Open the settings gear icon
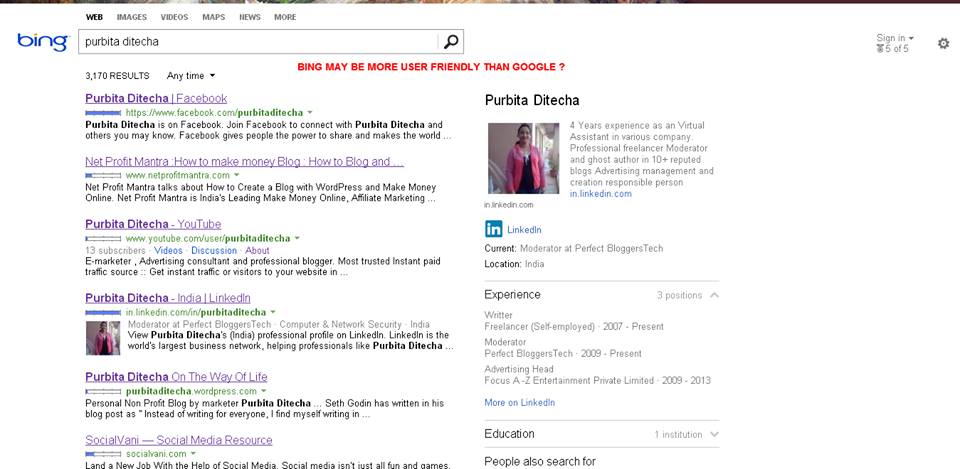960x469 pixels. click(943, 43)
